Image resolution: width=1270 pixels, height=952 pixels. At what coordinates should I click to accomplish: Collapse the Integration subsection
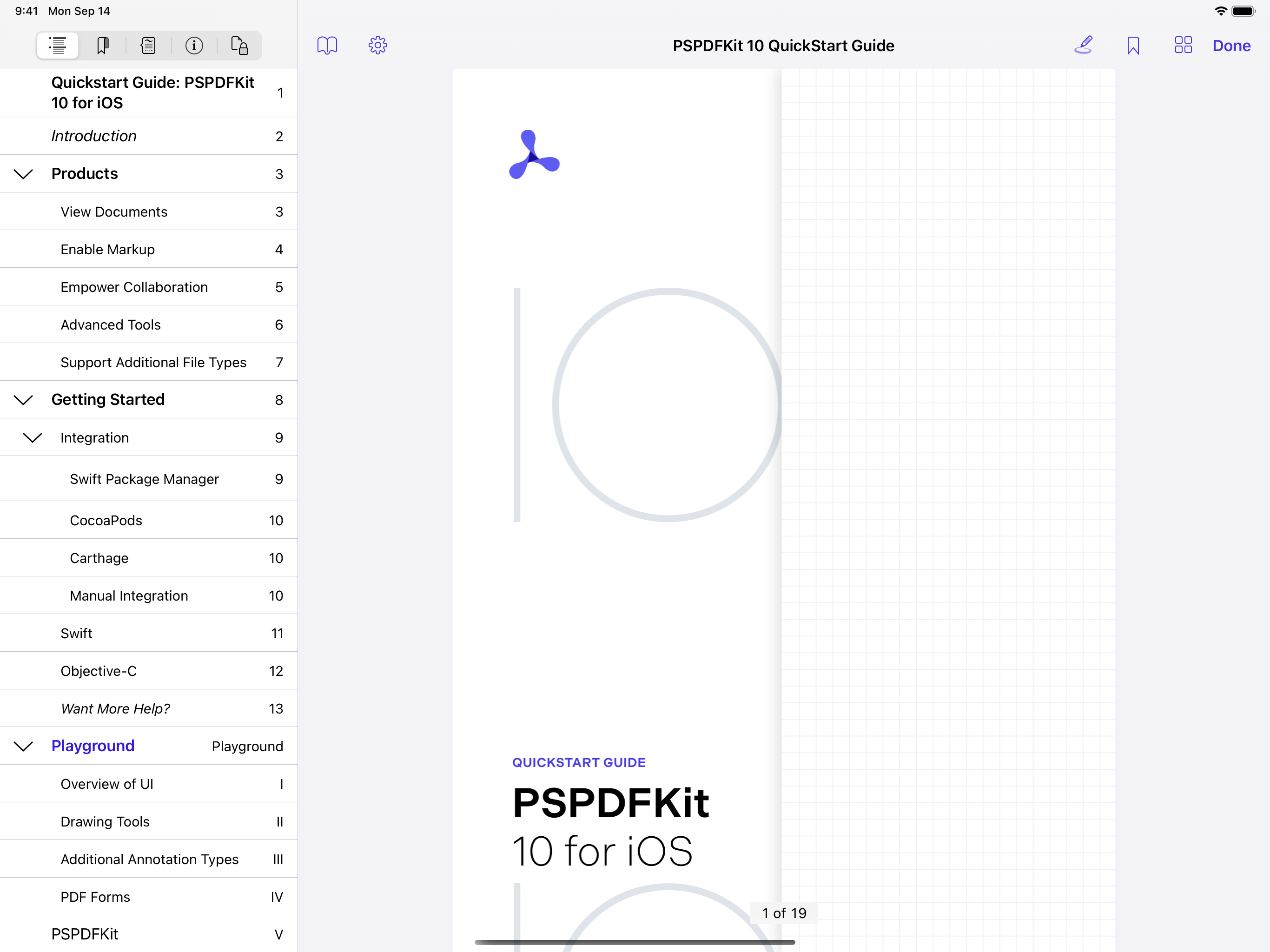coord(33,438)
